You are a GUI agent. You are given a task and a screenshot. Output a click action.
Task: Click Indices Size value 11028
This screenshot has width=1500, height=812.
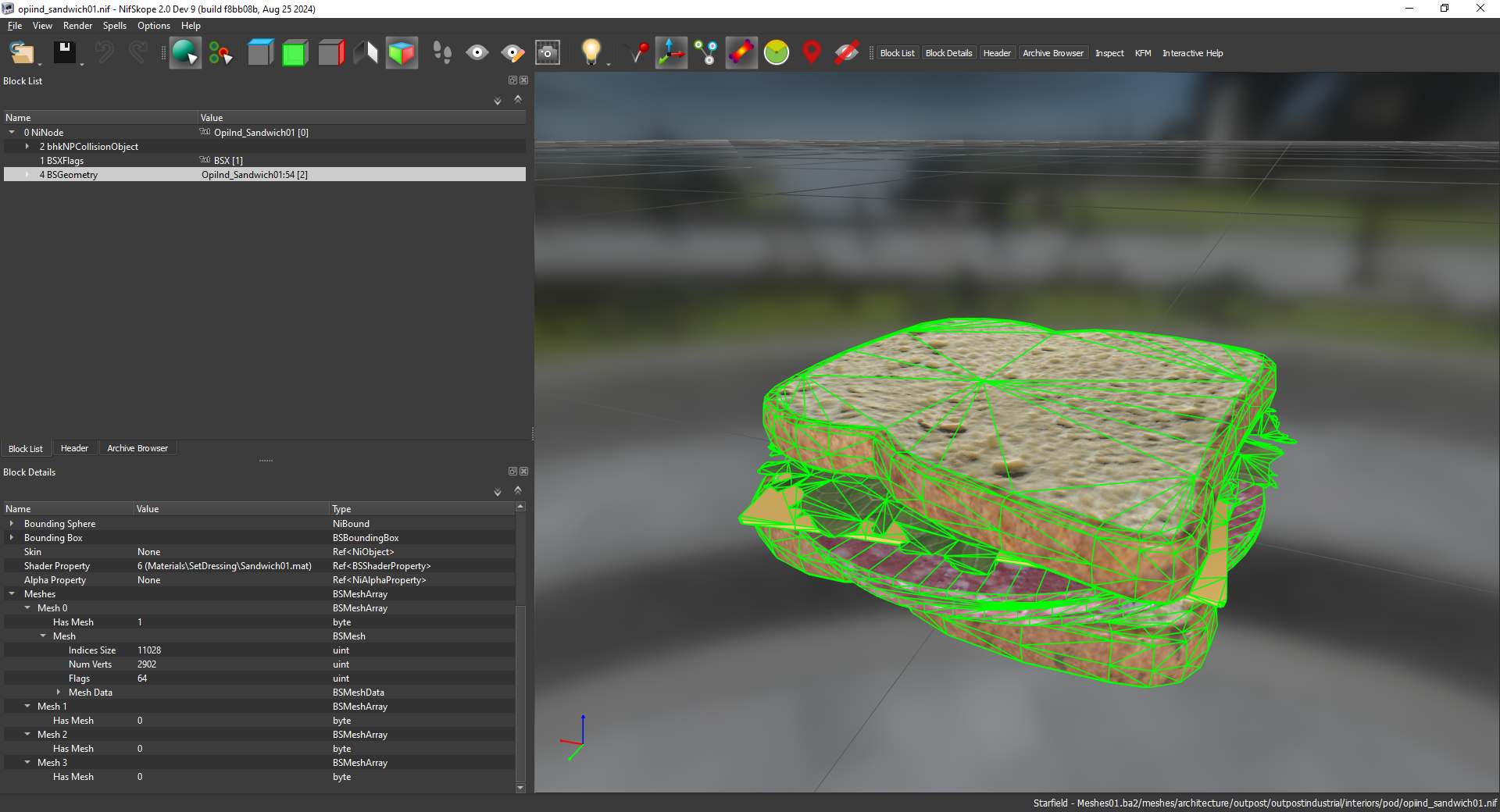coord(149,650)
